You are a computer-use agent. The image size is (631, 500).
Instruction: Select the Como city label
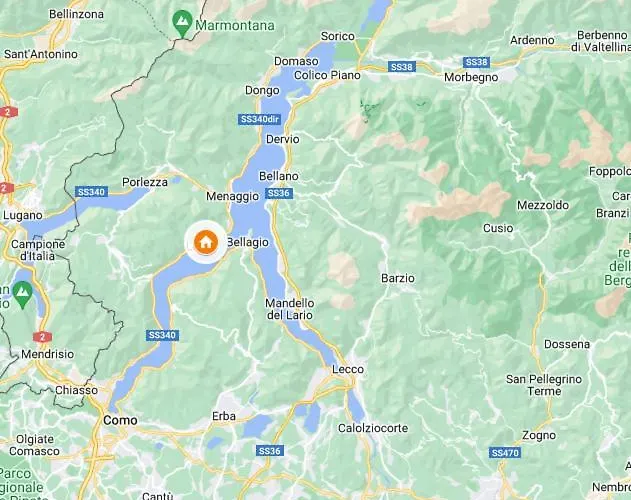pyautogui.click(x=120, y=420)
